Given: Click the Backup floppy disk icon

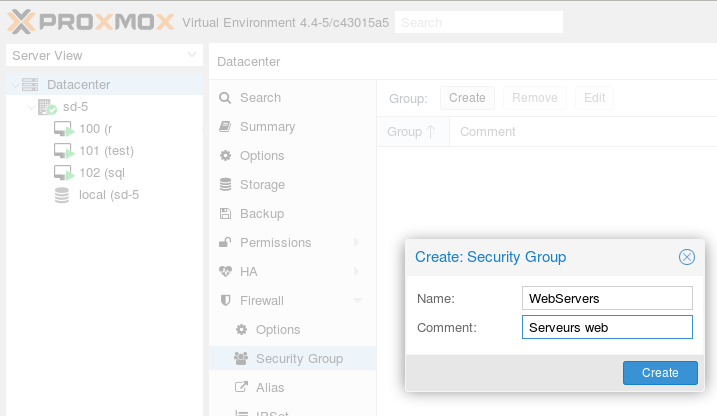Looking at the screenshot, I should [225, 213].
